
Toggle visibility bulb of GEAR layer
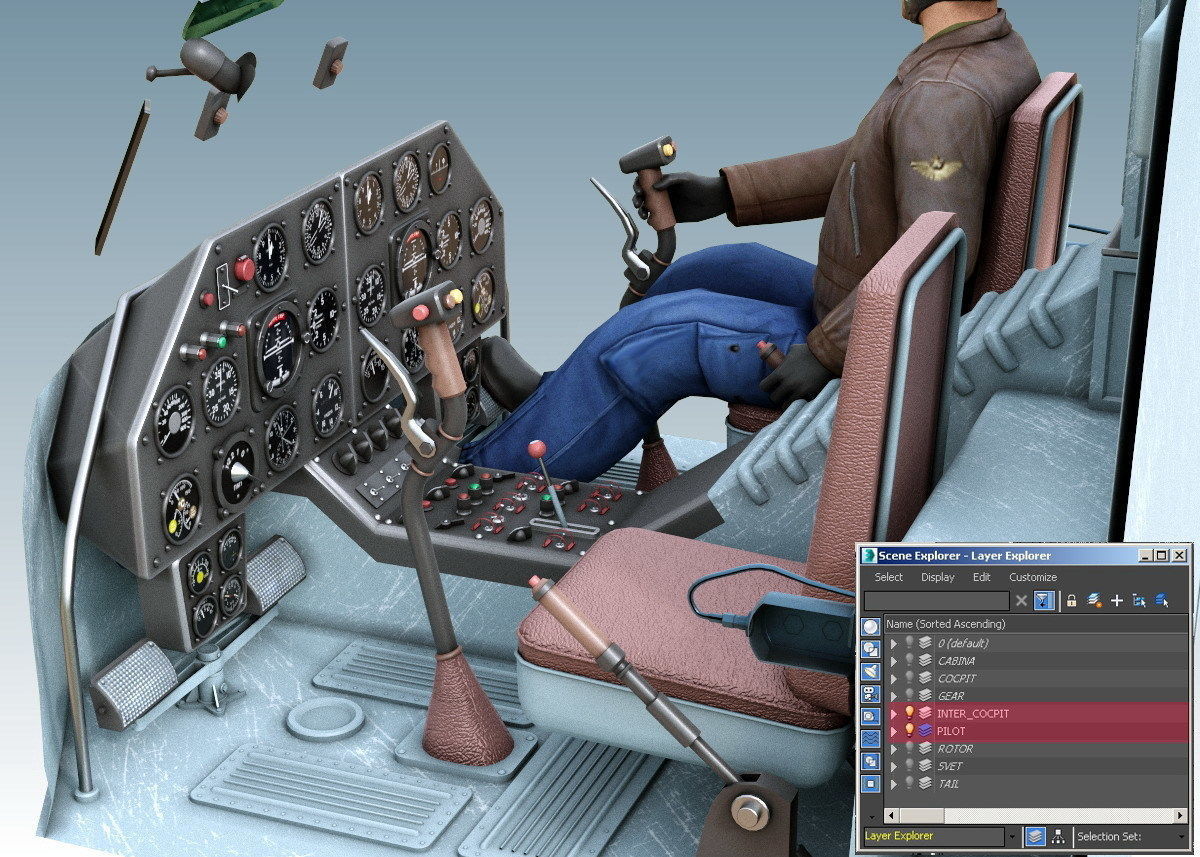910,696
